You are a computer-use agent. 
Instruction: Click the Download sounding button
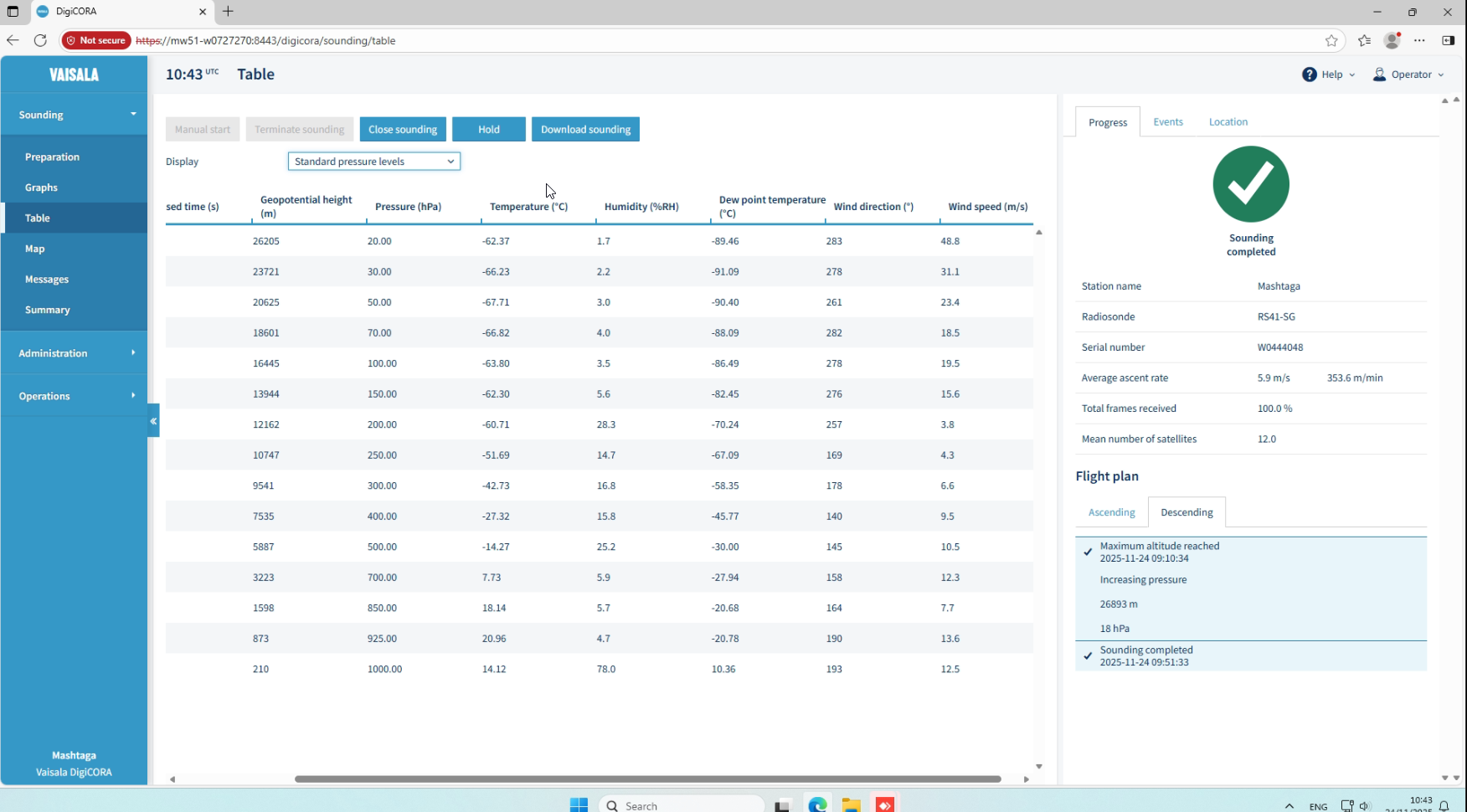585,130
